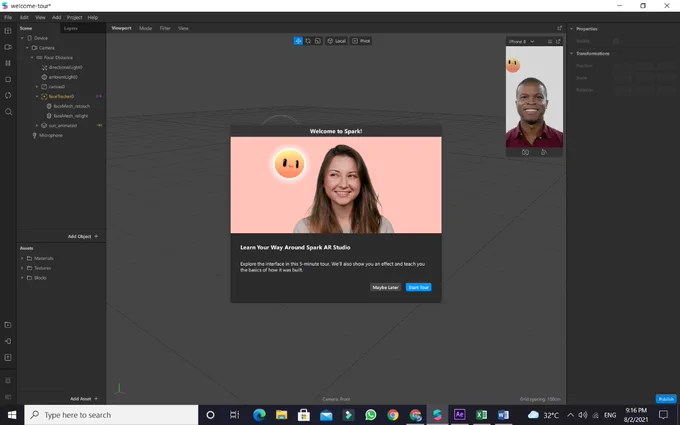Open the View menu in menu bar
Image resolution: width=680 pixels, height=425 pixels.
(x=40, y=17)
